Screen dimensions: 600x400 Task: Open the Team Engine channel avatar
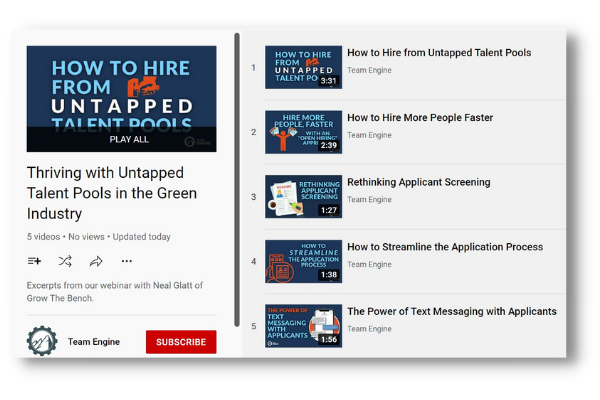click(x=42, y=341)
